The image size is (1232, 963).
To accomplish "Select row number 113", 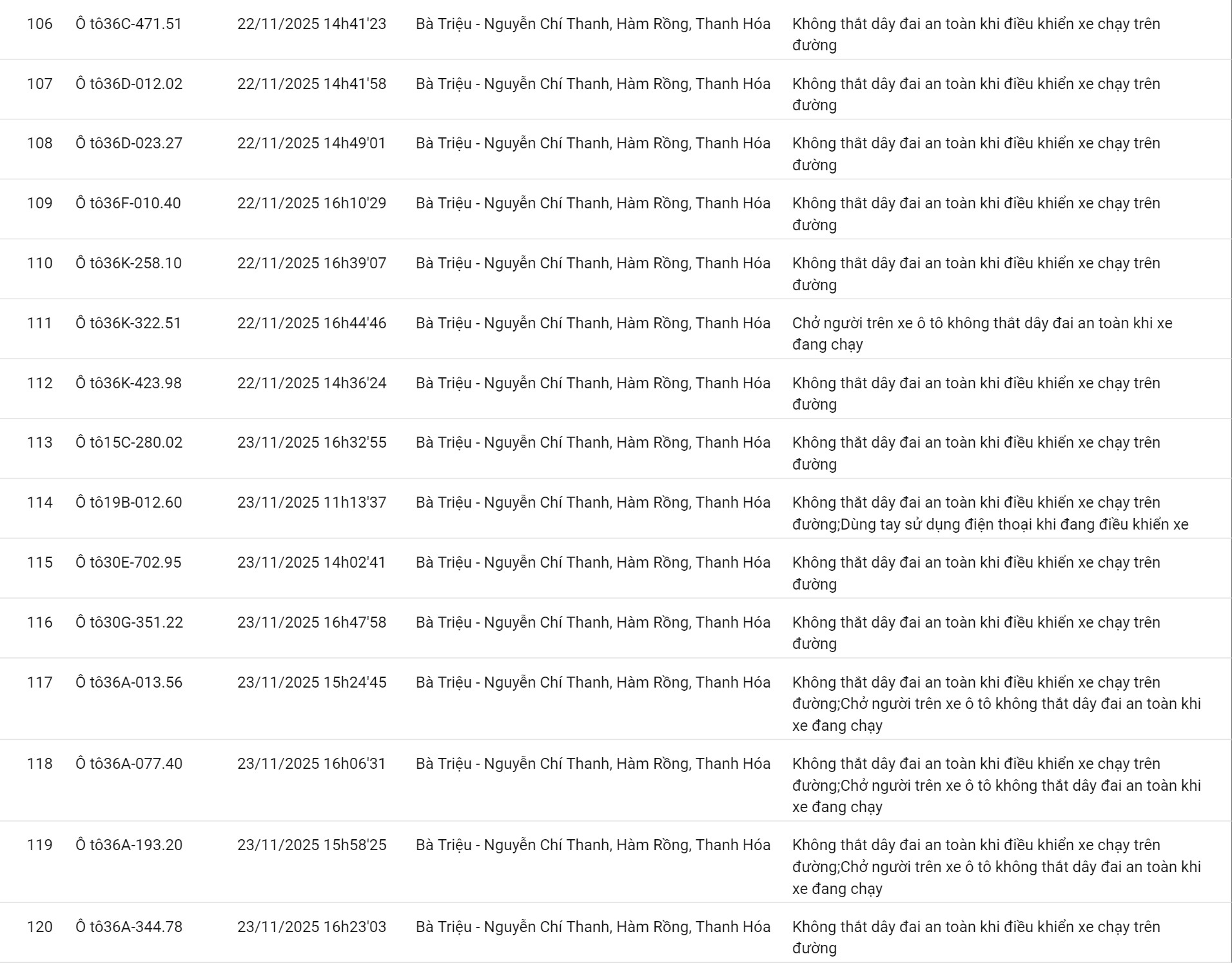I will point(40,443).
